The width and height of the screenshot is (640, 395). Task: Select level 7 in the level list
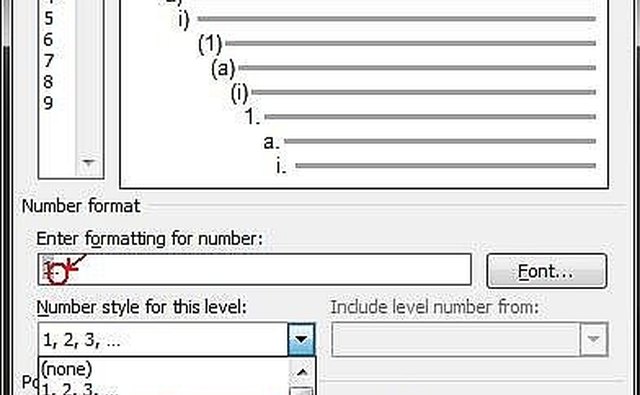click(48, 61)
